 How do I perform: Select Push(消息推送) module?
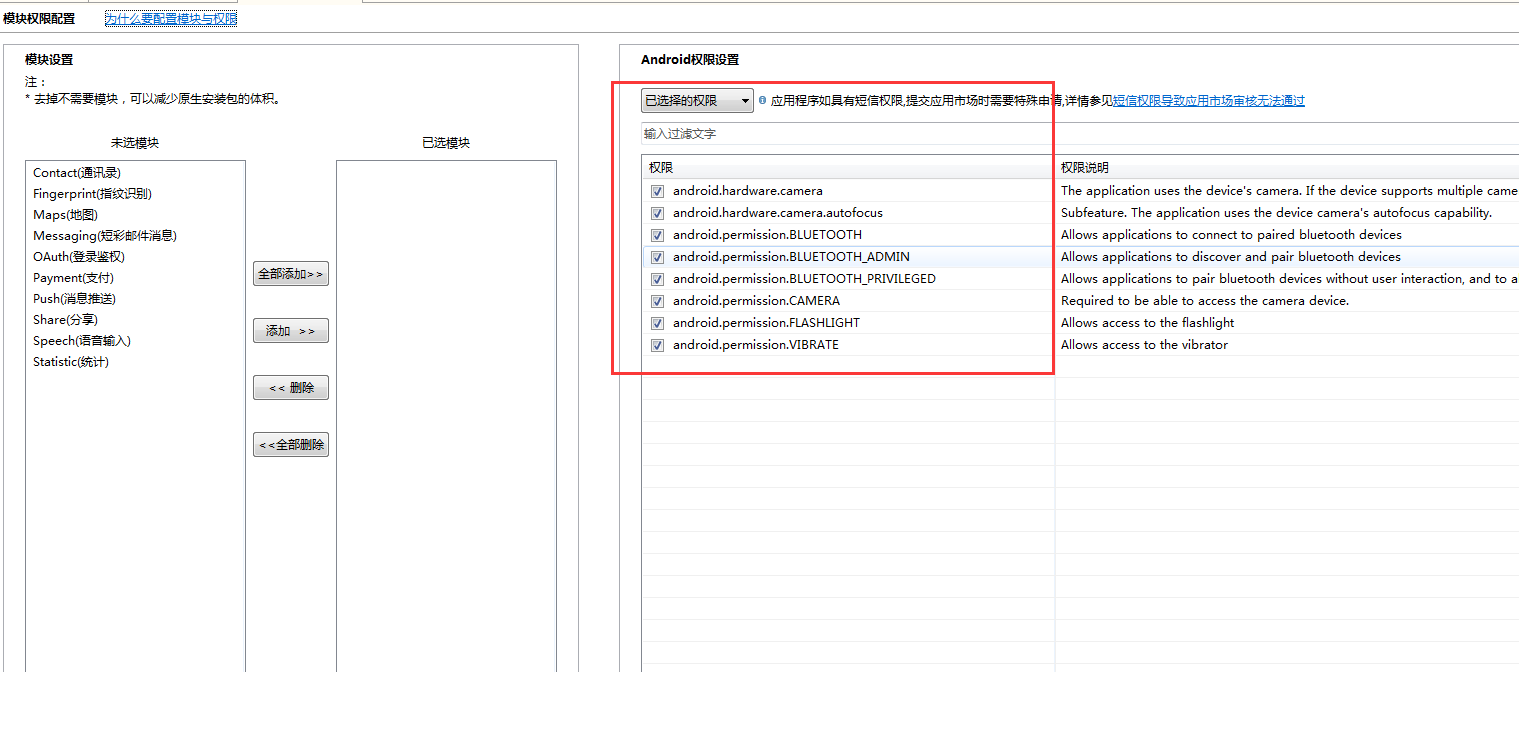[74, 299]
